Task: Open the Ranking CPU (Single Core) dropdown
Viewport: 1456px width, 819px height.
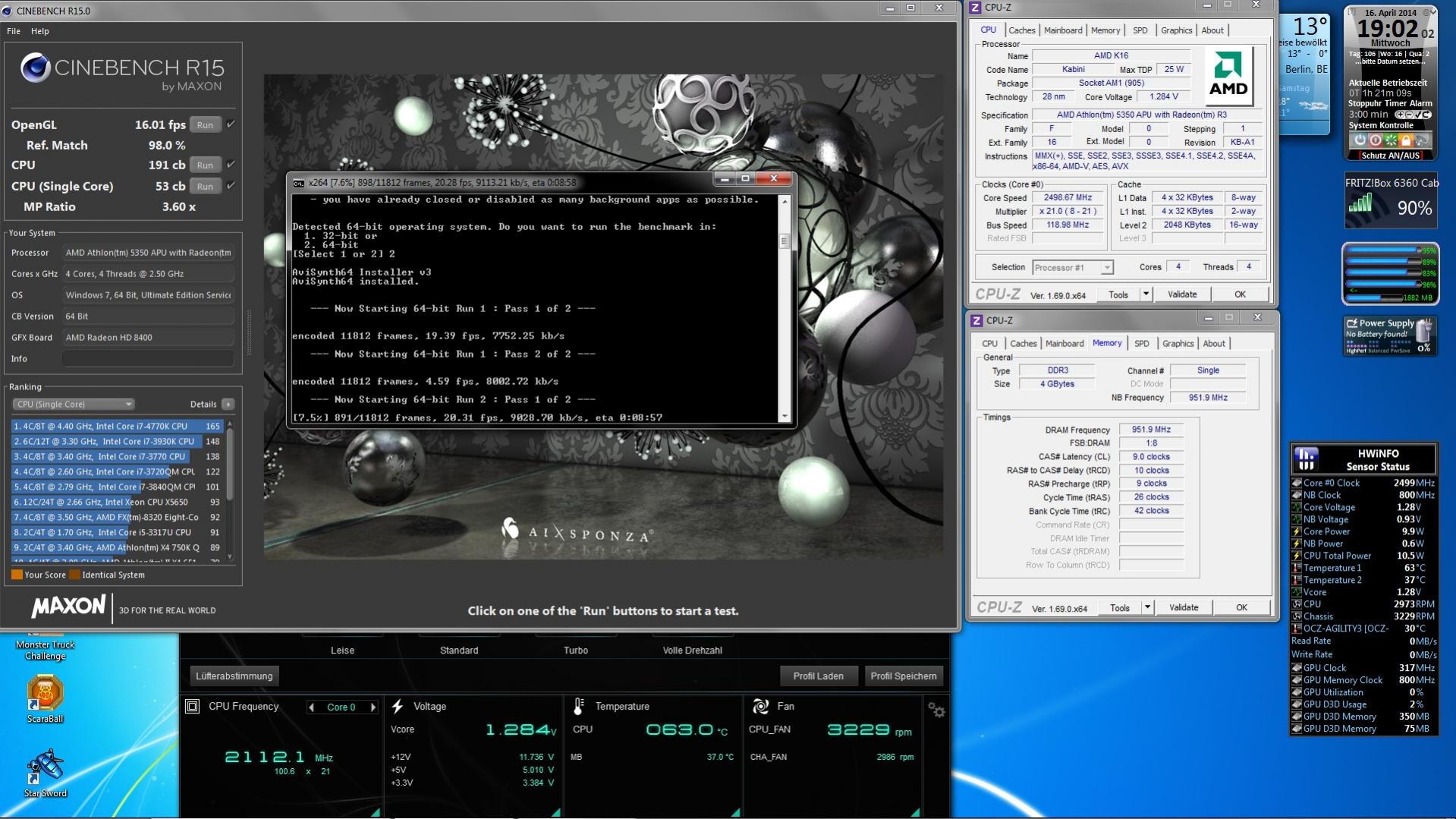Action: (x=73, y=405)
